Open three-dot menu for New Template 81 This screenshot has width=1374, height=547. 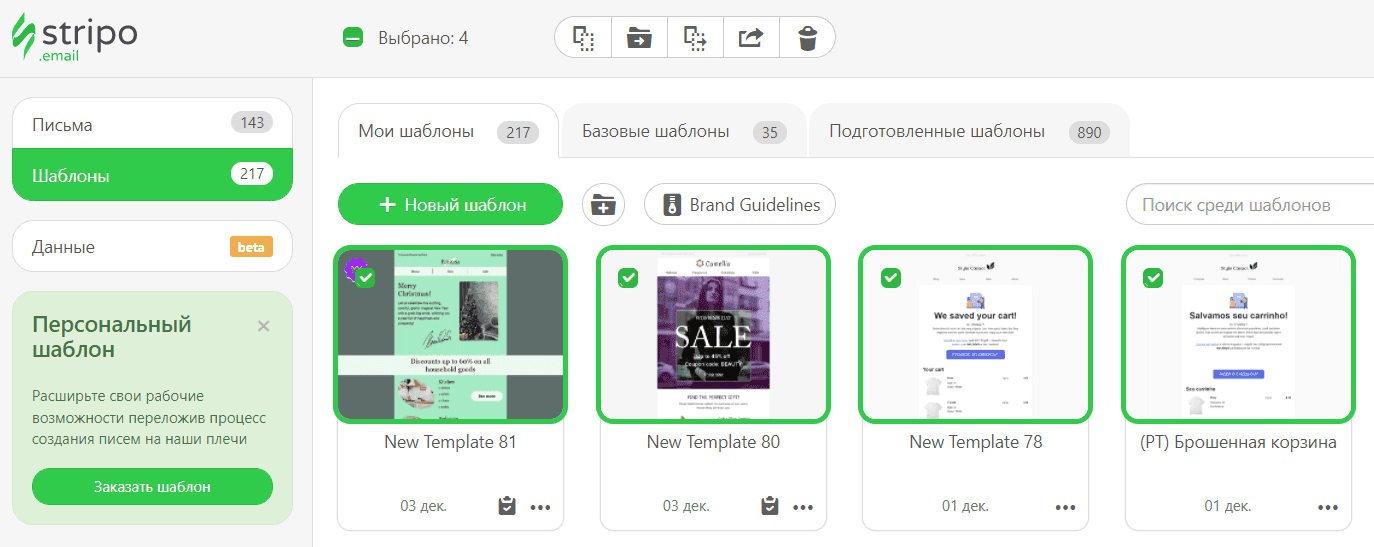541,507
